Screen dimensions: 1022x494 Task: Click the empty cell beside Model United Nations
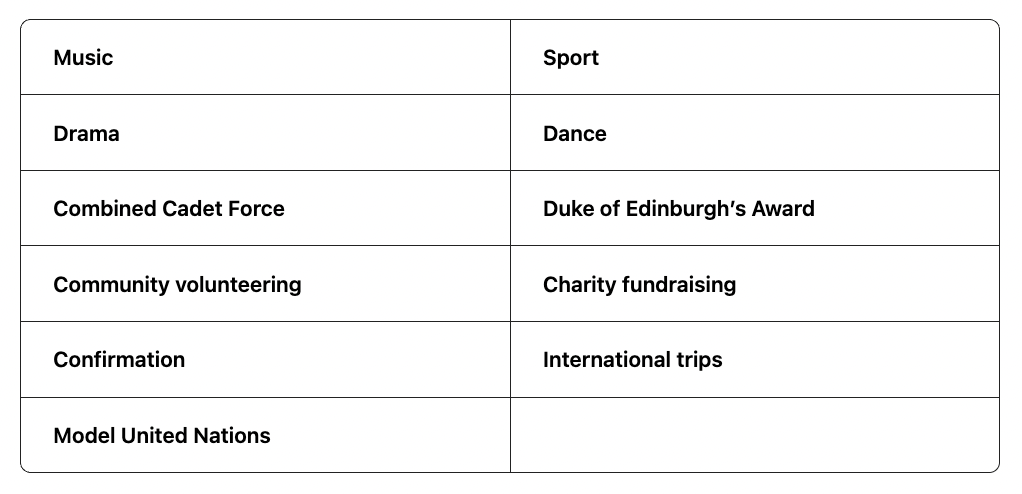tap(754, 435)
